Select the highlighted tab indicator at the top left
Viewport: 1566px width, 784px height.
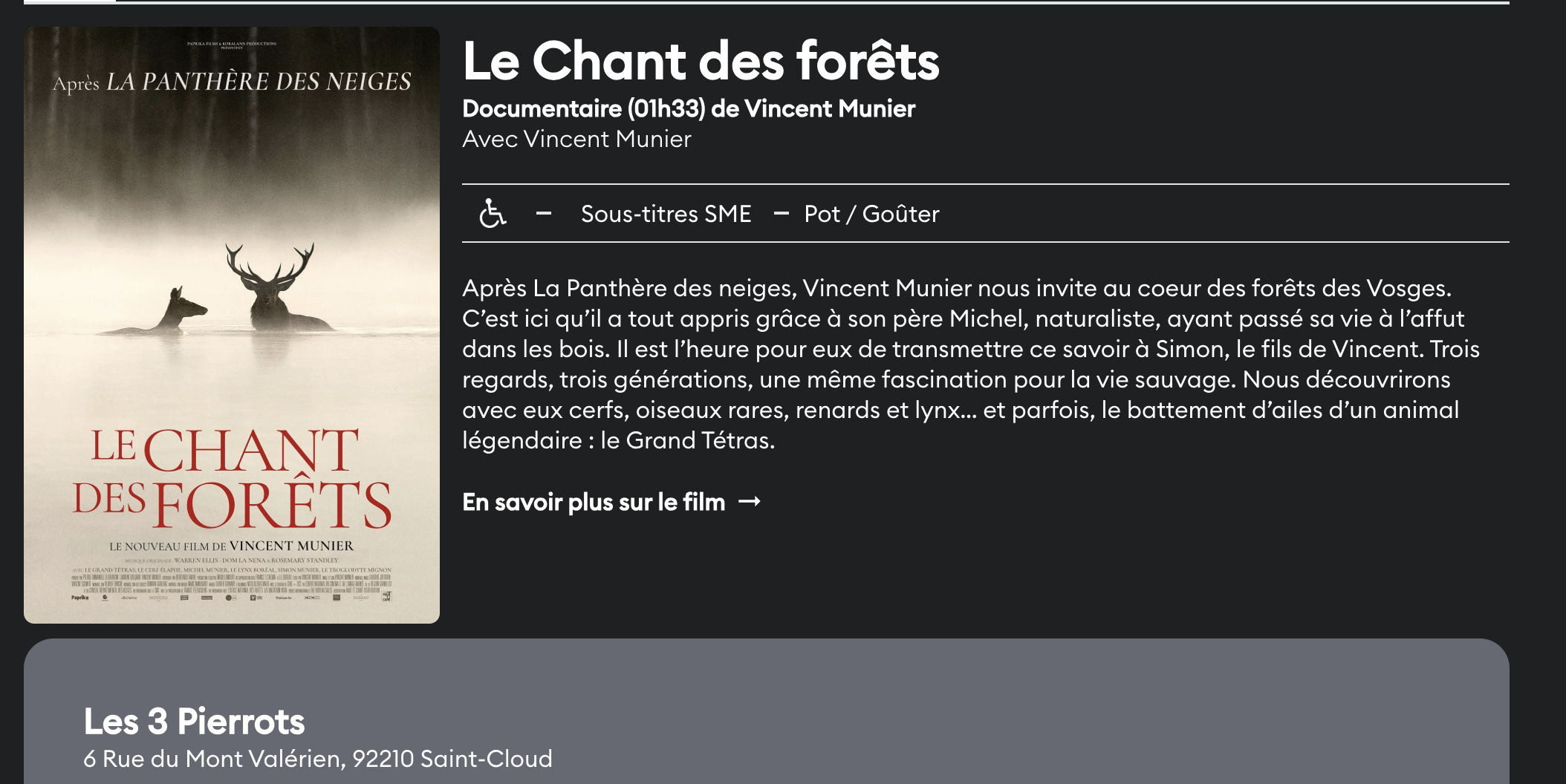(x=70, y=1)
